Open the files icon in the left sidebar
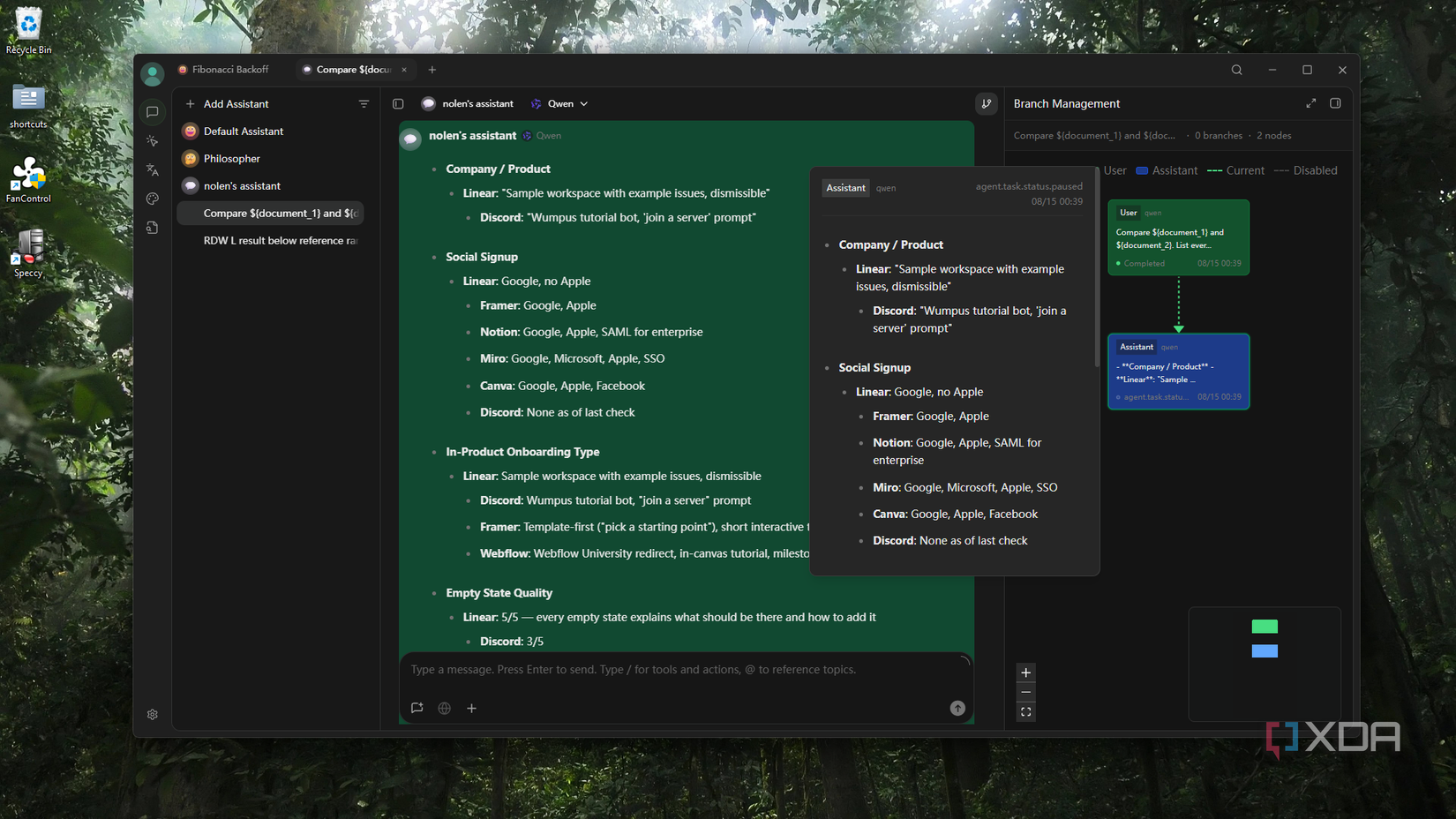The image size is (1456, 819). coord(153,228)
